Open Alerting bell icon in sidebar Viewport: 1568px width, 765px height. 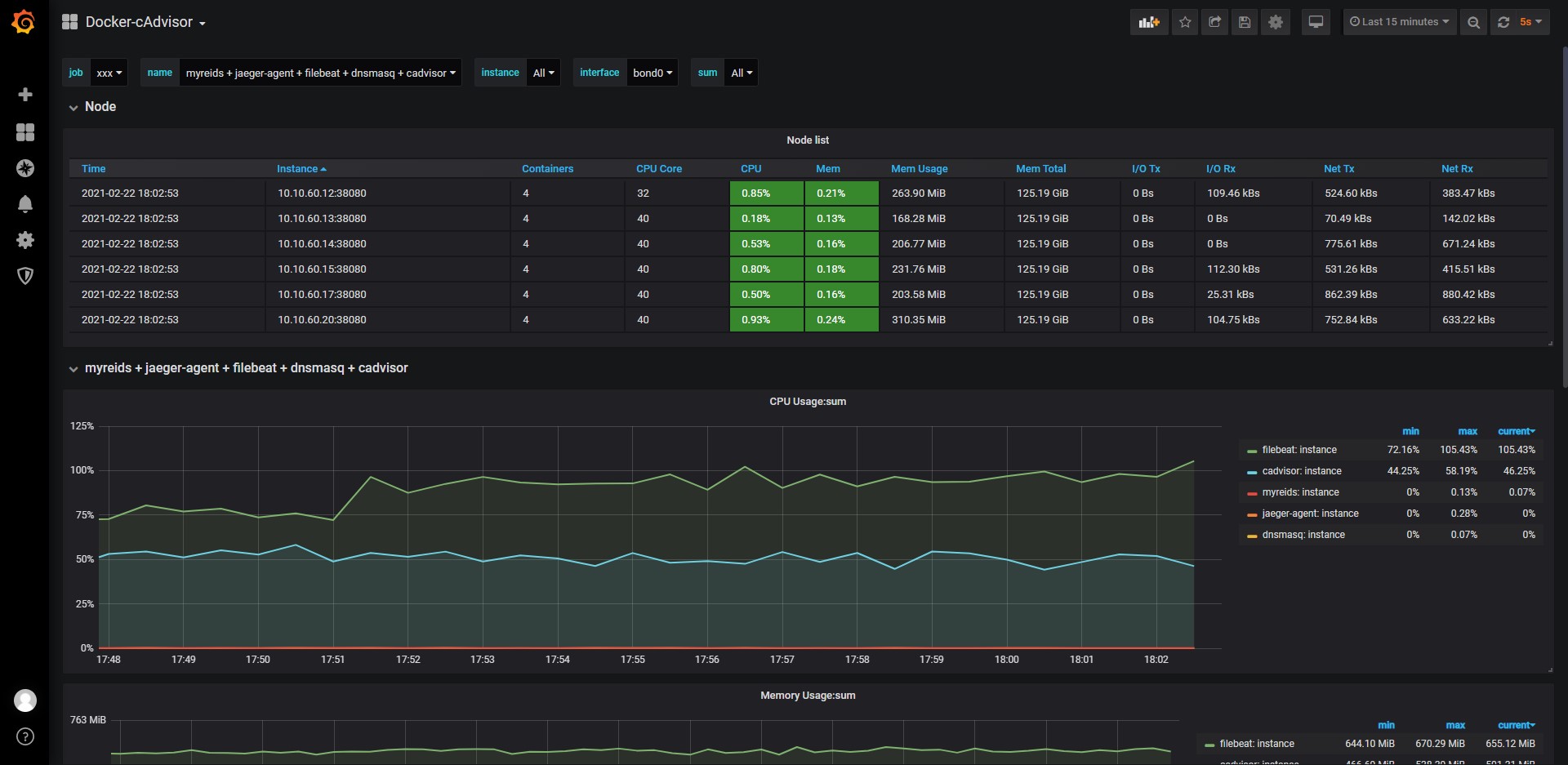coord(25,204)
